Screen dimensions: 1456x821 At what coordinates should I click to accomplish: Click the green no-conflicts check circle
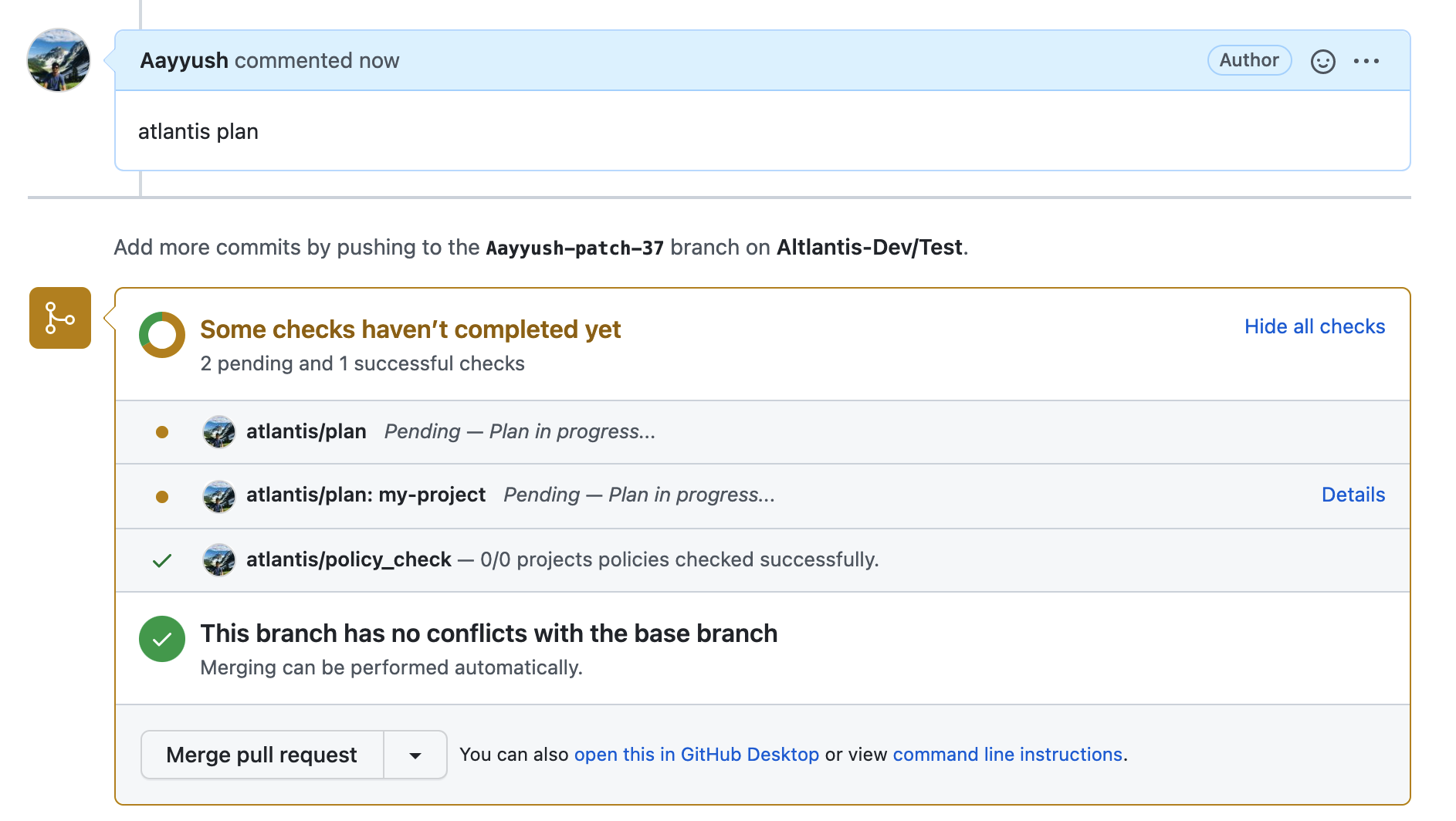[x=162, y=639]
